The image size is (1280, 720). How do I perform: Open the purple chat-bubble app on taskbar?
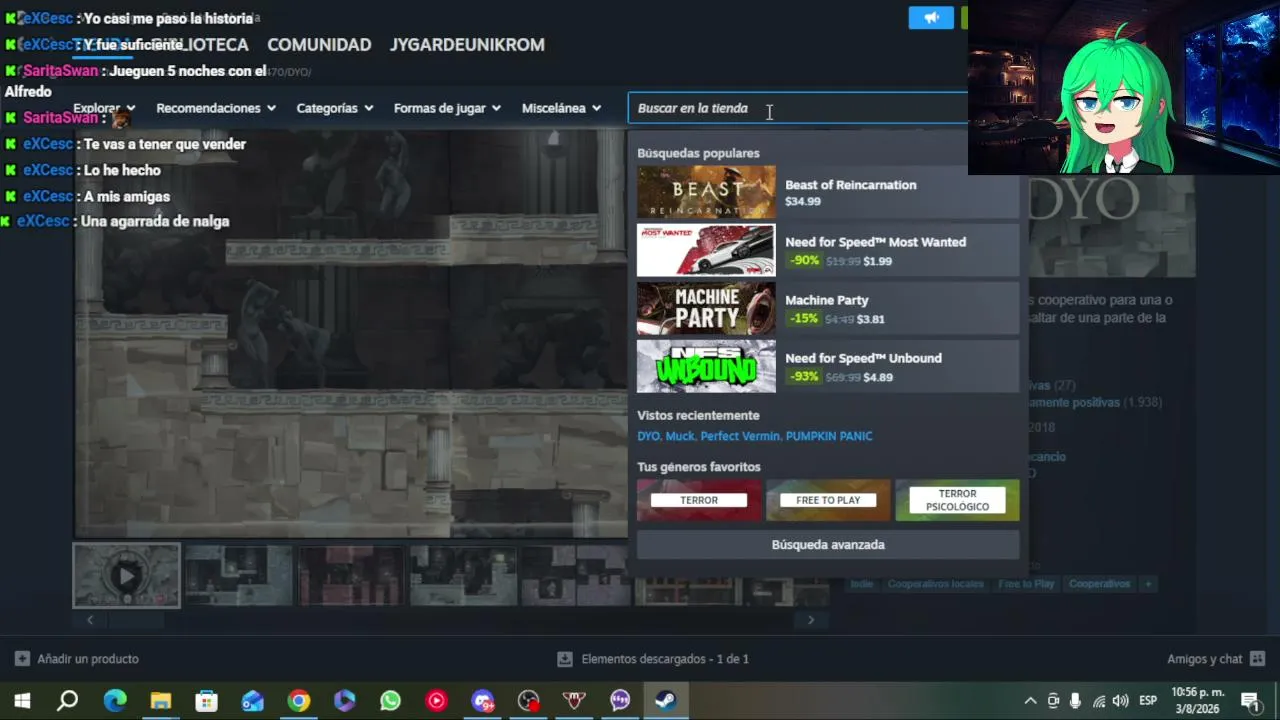[x=621, y=701]
